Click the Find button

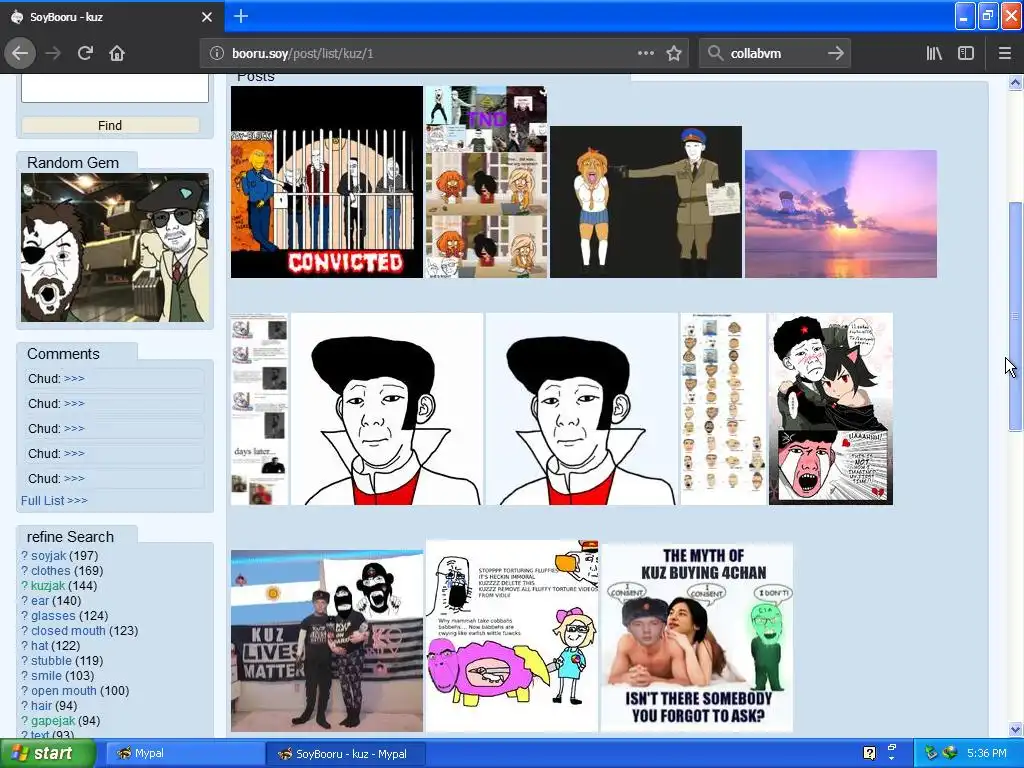pyautogui.click(x=110, y=125)
